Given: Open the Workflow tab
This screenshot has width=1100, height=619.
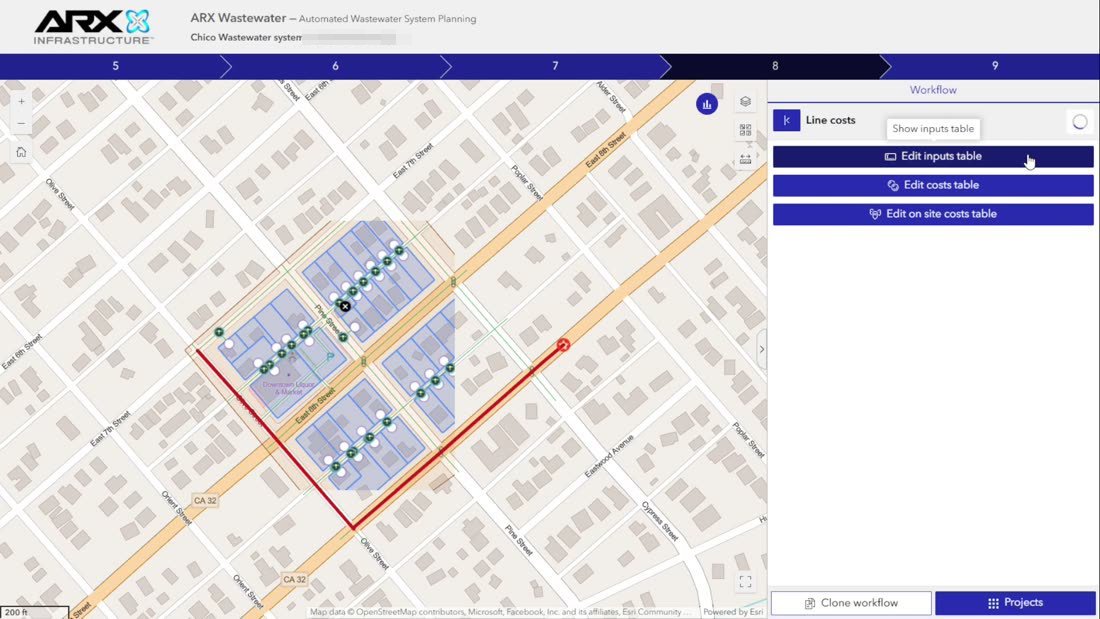Looking at the screenshot, I should point(933,90).
